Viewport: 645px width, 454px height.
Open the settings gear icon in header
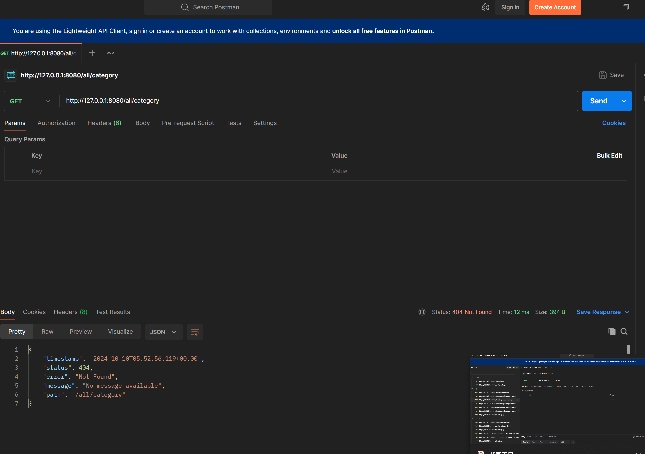[x=485, y=7]
